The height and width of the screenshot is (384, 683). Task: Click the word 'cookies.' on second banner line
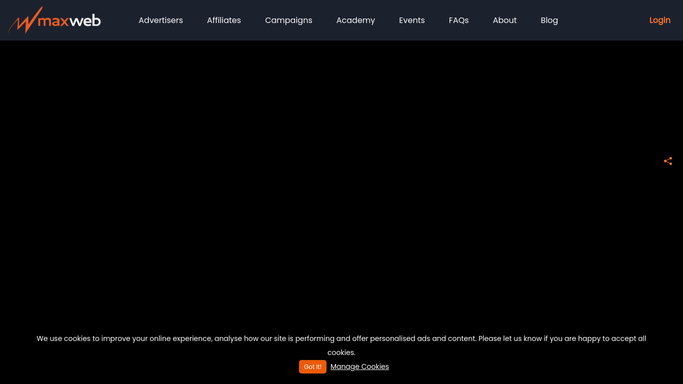[x=341, y=352]
